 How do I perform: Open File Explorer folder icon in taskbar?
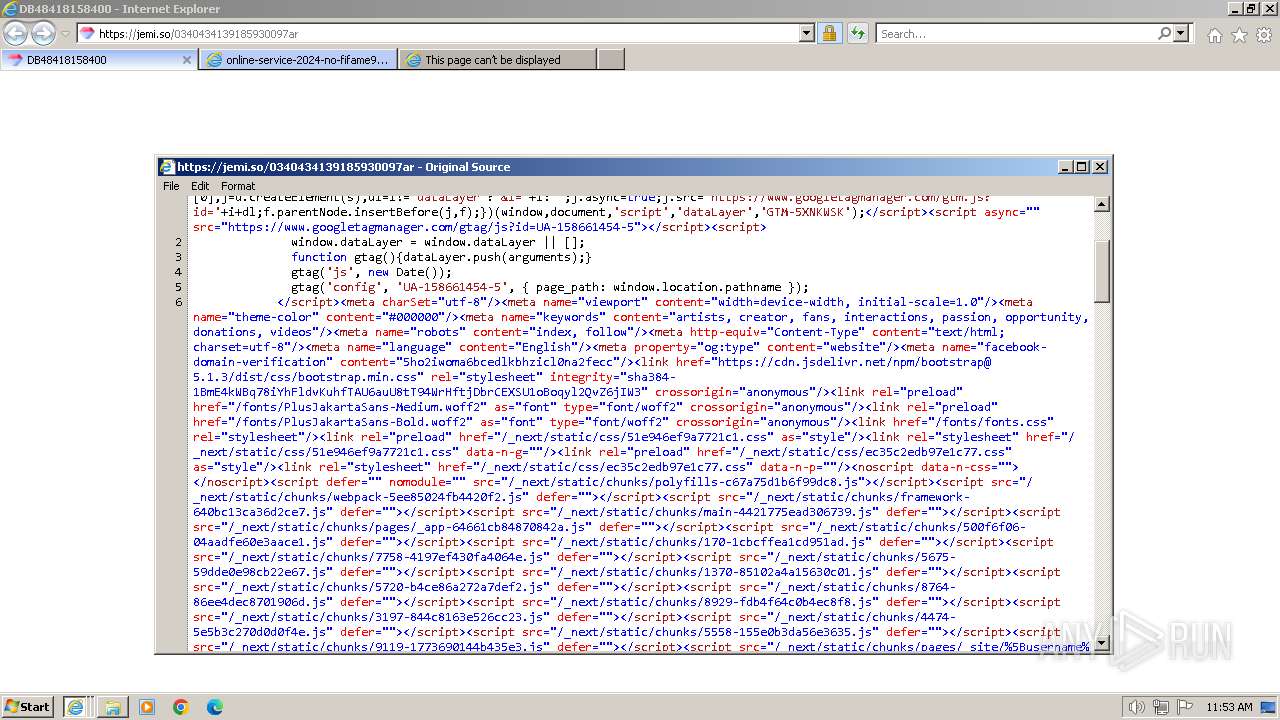(x=112, y=707)
